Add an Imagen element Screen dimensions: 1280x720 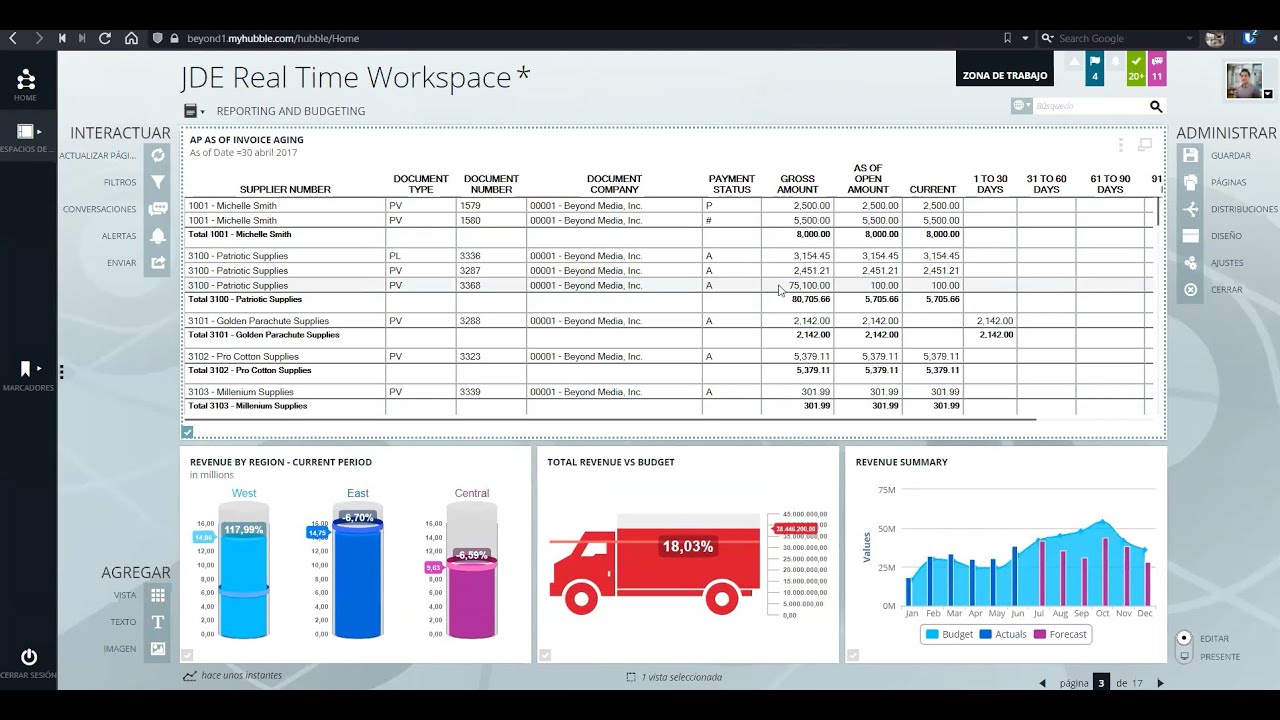pyautogui.click(x=158, y=649)
